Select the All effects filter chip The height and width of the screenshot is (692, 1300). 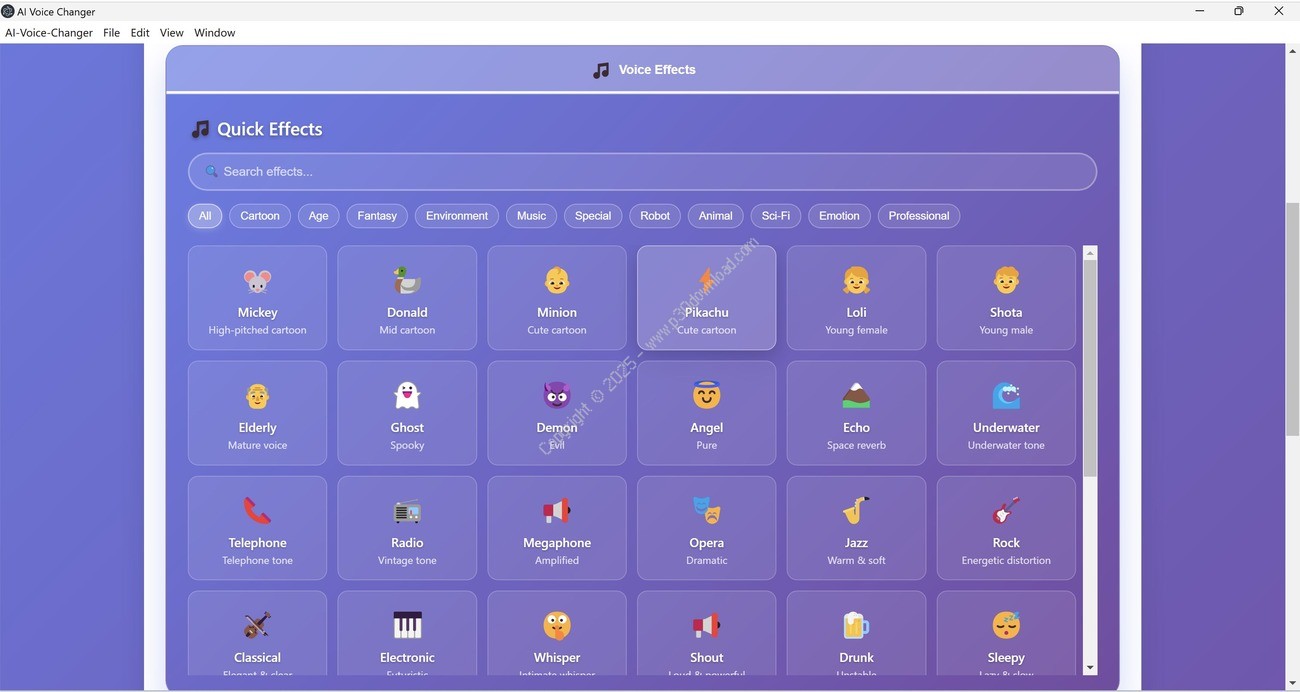pyautogui.click(x=205, y=216)
